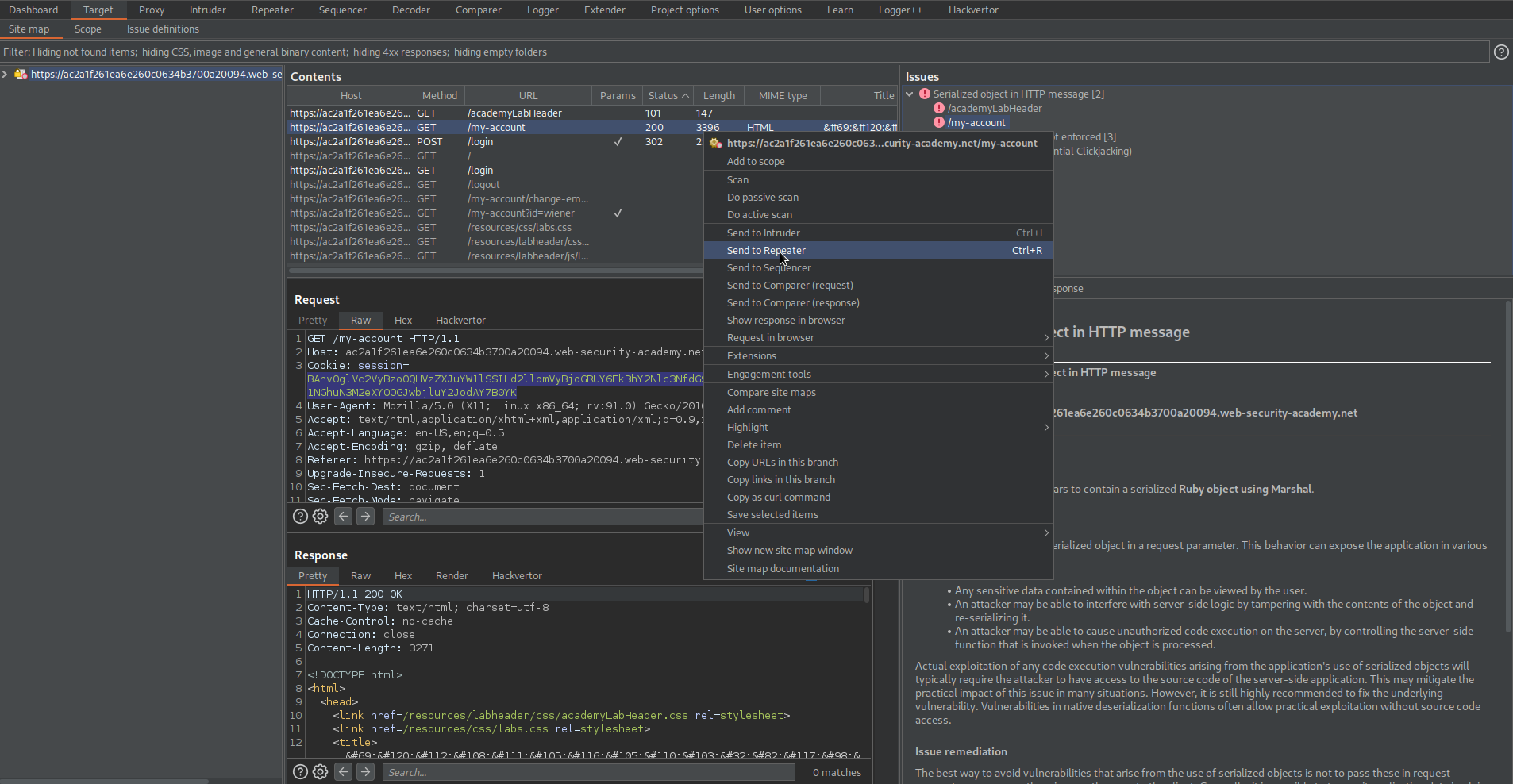Open Issue definitions sub-tab
Image resolution: width=1513 pixels, height=784 pixels.
(x=163, y=29)
